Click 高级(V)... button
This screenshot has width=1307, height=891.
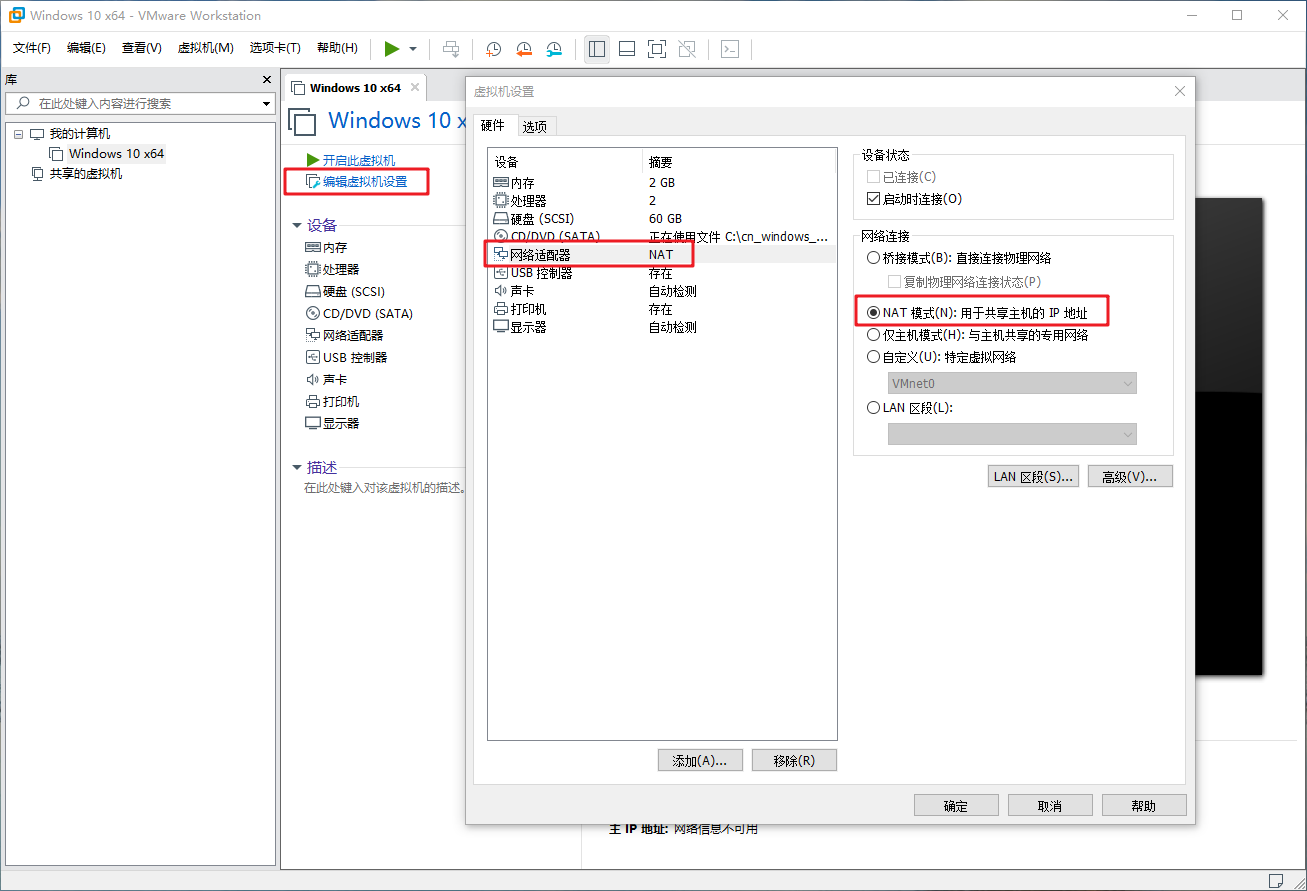(1130, 477)
